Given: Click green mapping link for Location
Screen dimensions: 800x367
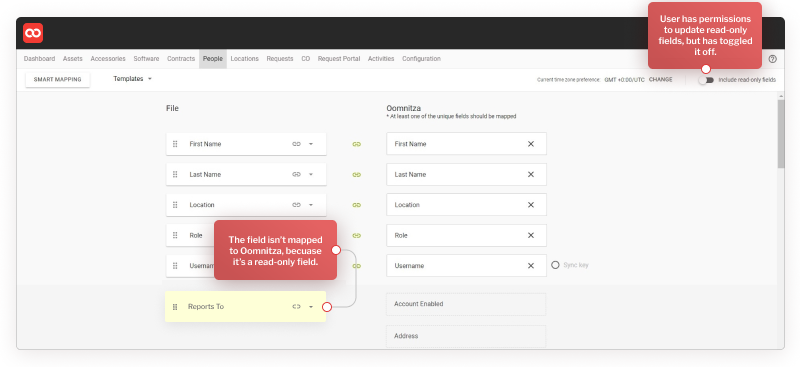Looking at the screenshot, I should 357,205.
